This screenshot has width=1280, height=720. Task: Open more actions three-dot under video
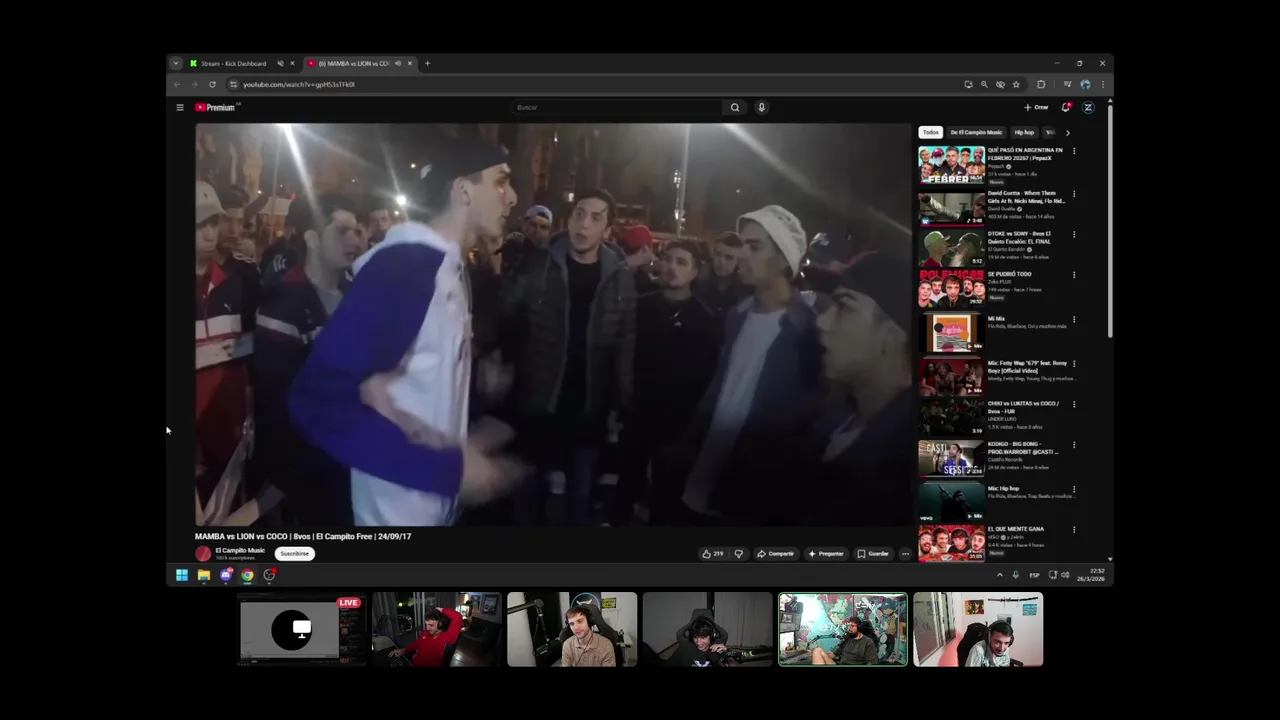pos(905,553)
